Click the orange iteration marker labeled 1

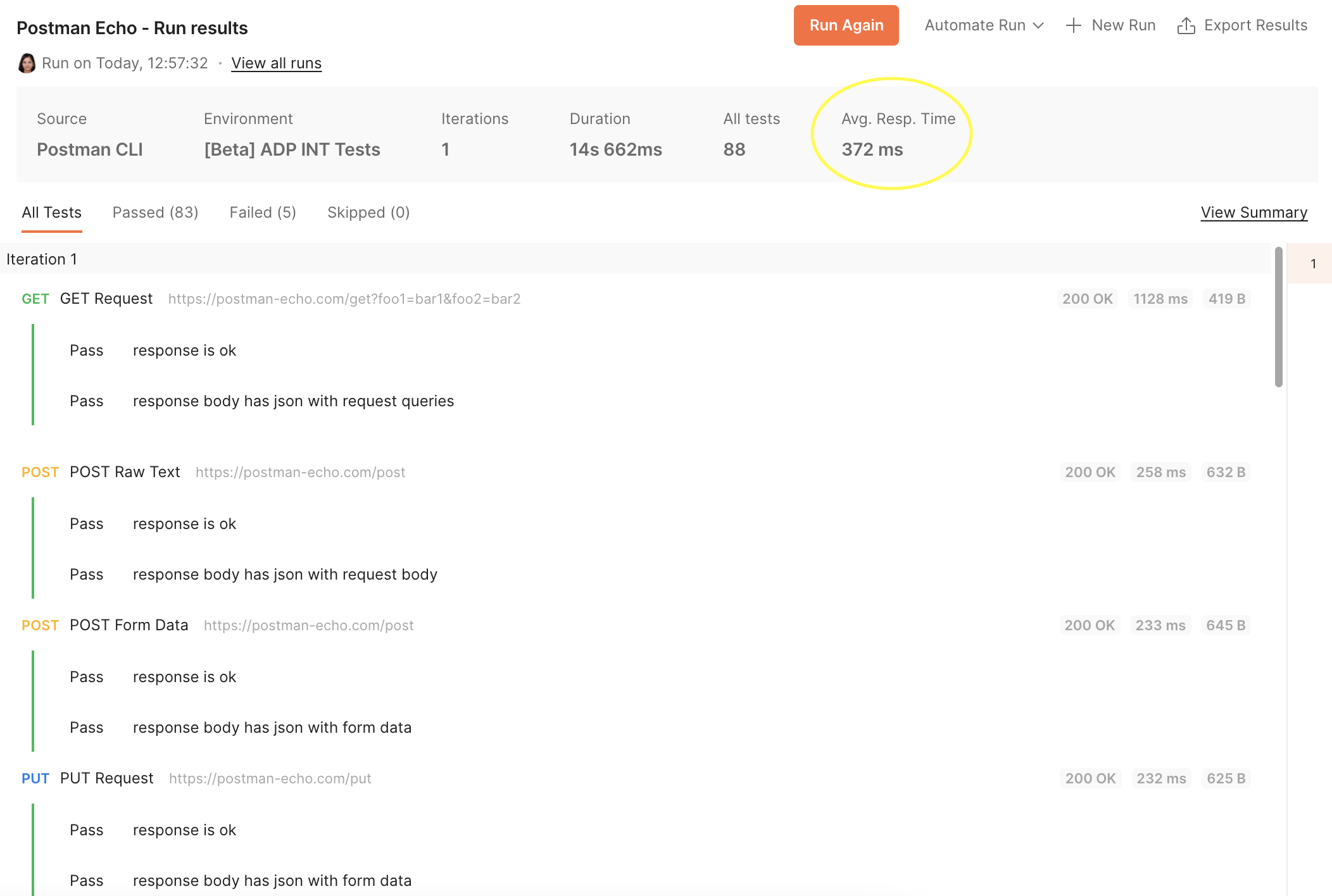pyautogui.click(x=1313, y=263)
